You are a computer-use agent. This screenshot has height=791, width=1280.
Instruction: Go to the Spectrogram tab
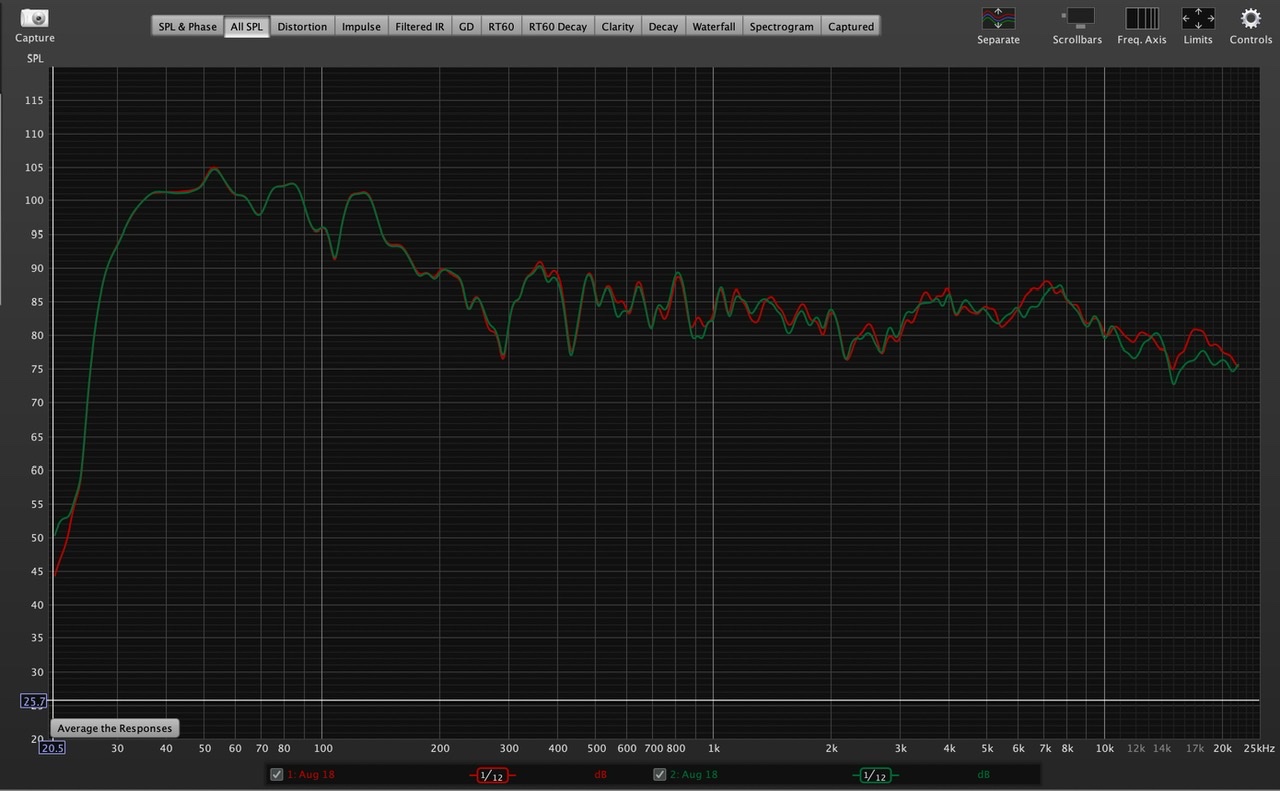pyautogui.click(x=782, y=27)
